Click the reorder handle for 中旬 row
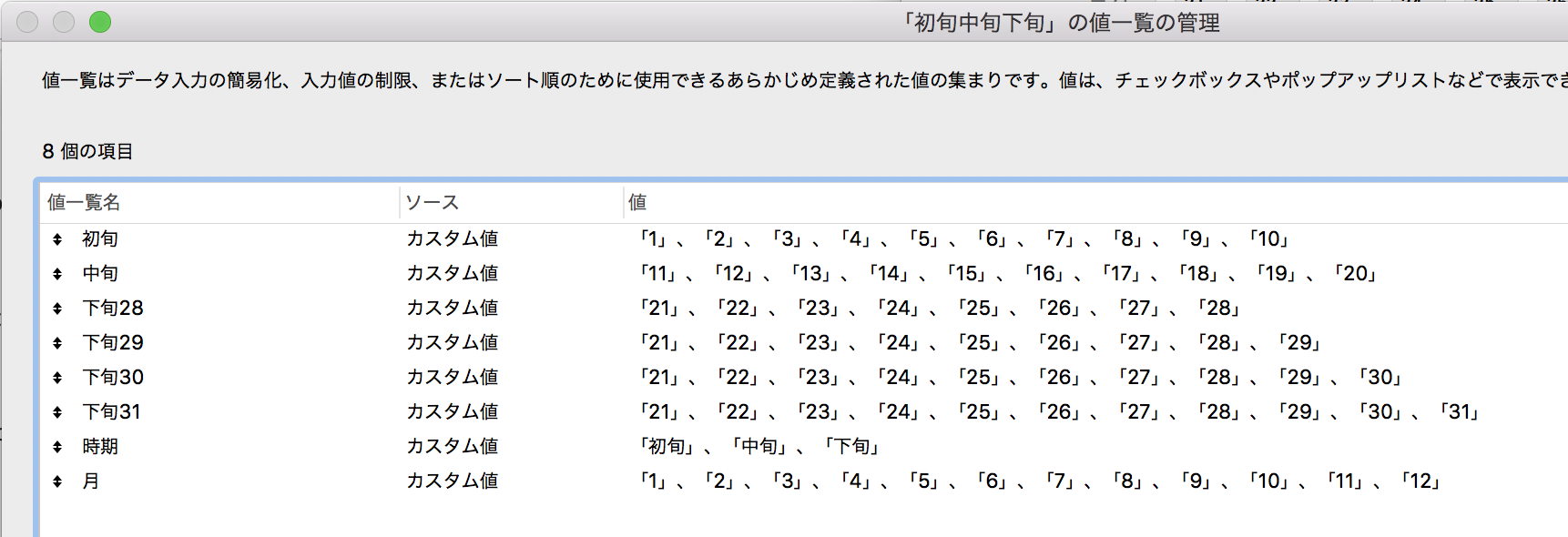This screenshot has width=1568, height=537. click(57, 274)
